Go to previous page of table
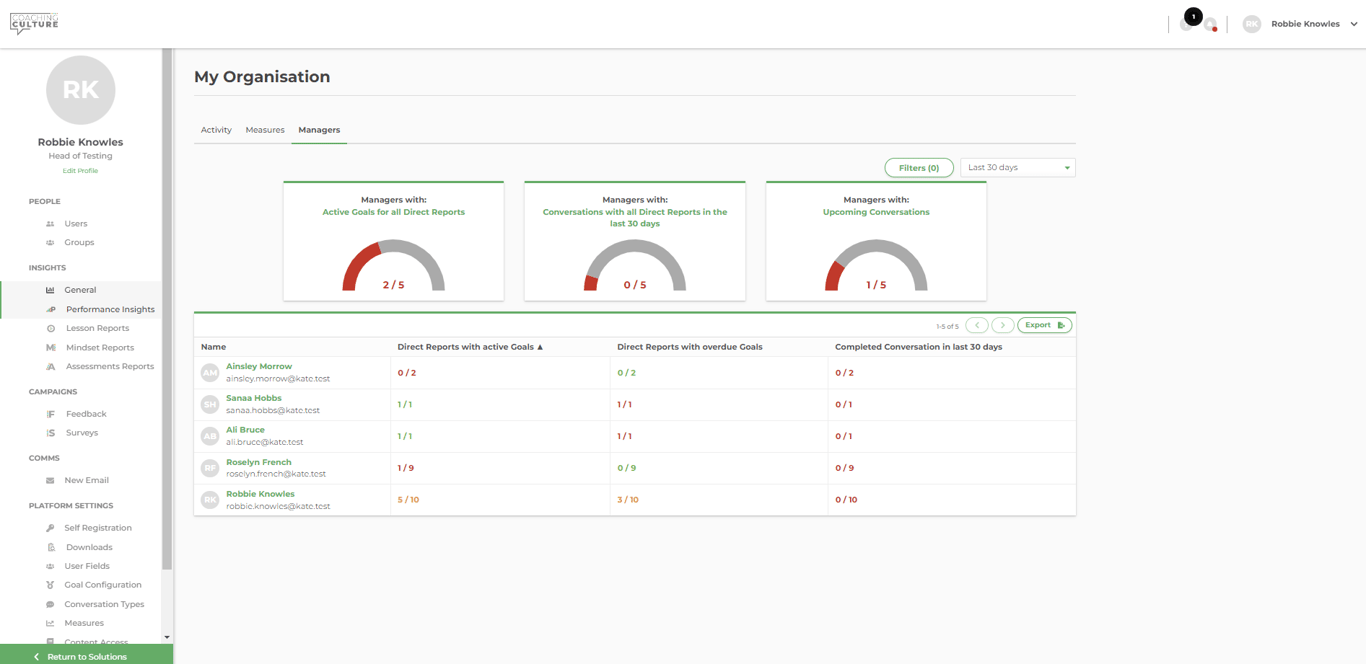 (977, 325)
